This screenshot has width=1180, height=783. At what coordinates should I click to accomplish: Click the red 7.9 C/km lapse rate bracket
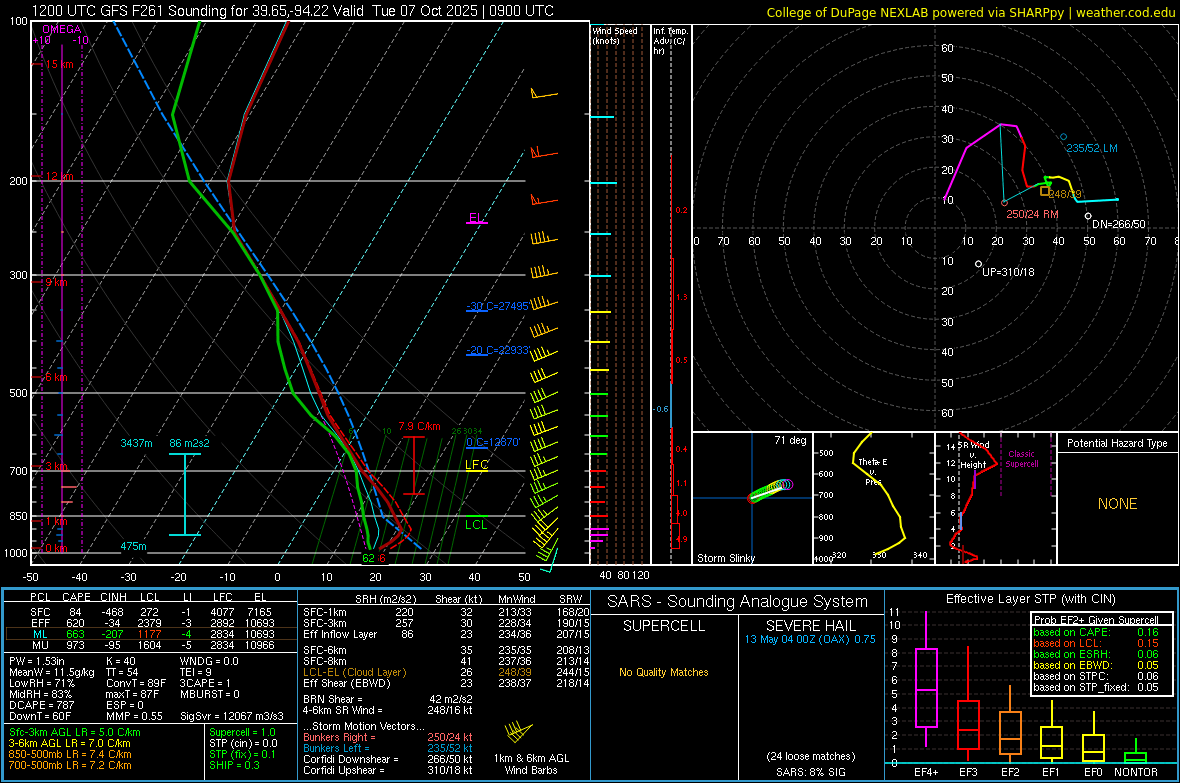[413, 465]
